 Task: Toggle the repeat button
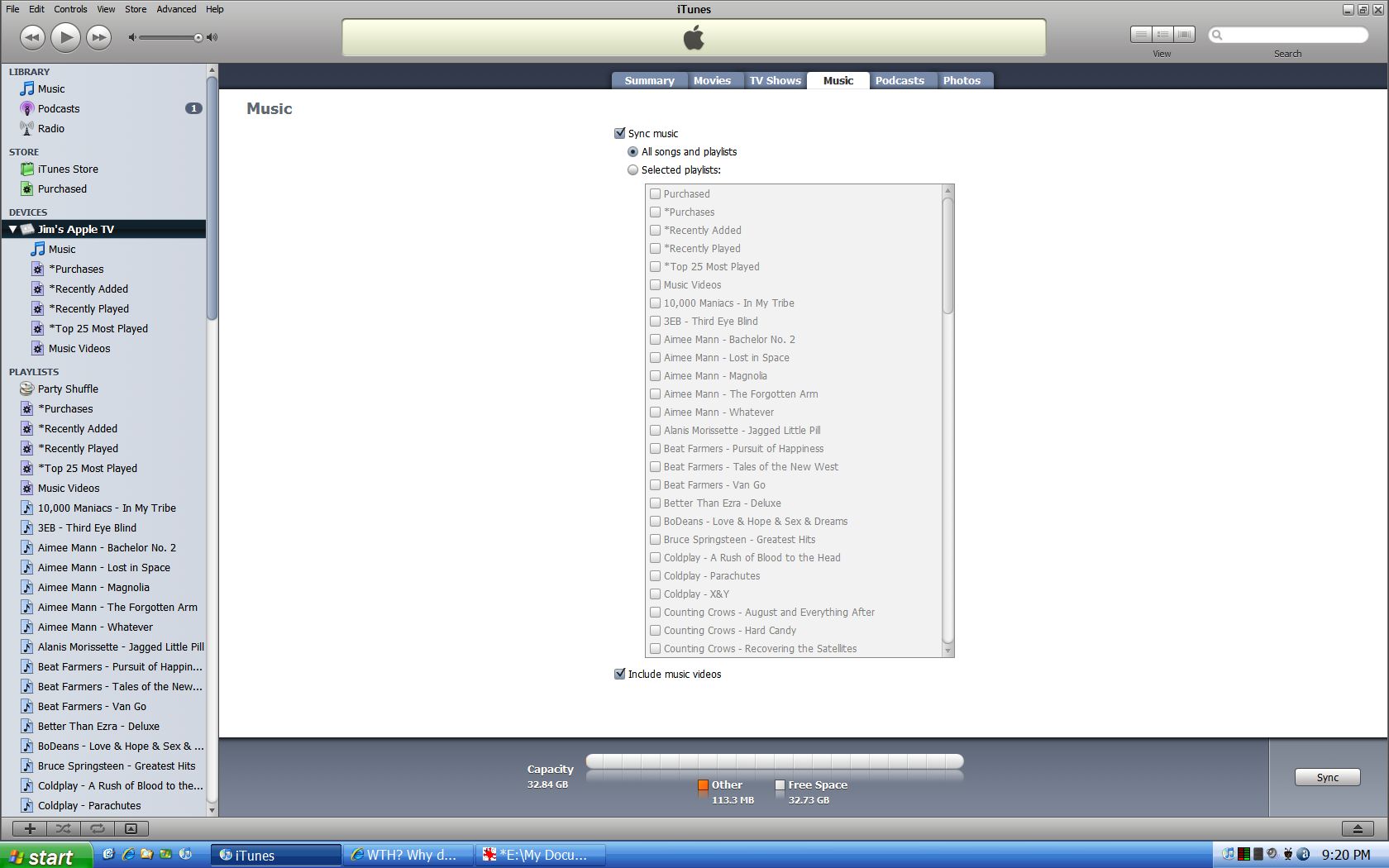click(x=97, y=828)
